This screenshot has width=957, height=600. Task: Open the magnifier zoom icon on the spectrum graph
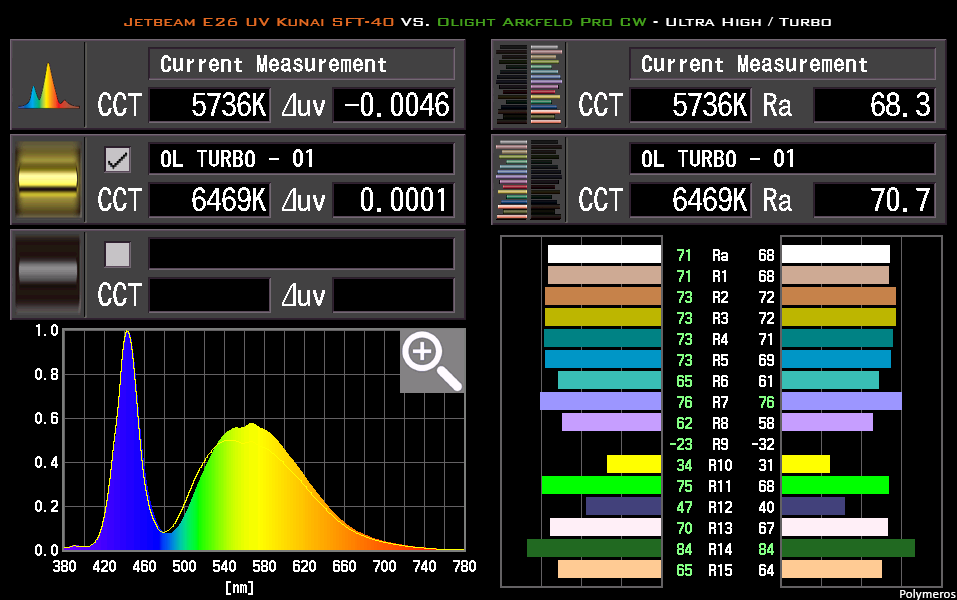[x=431, y=361]
